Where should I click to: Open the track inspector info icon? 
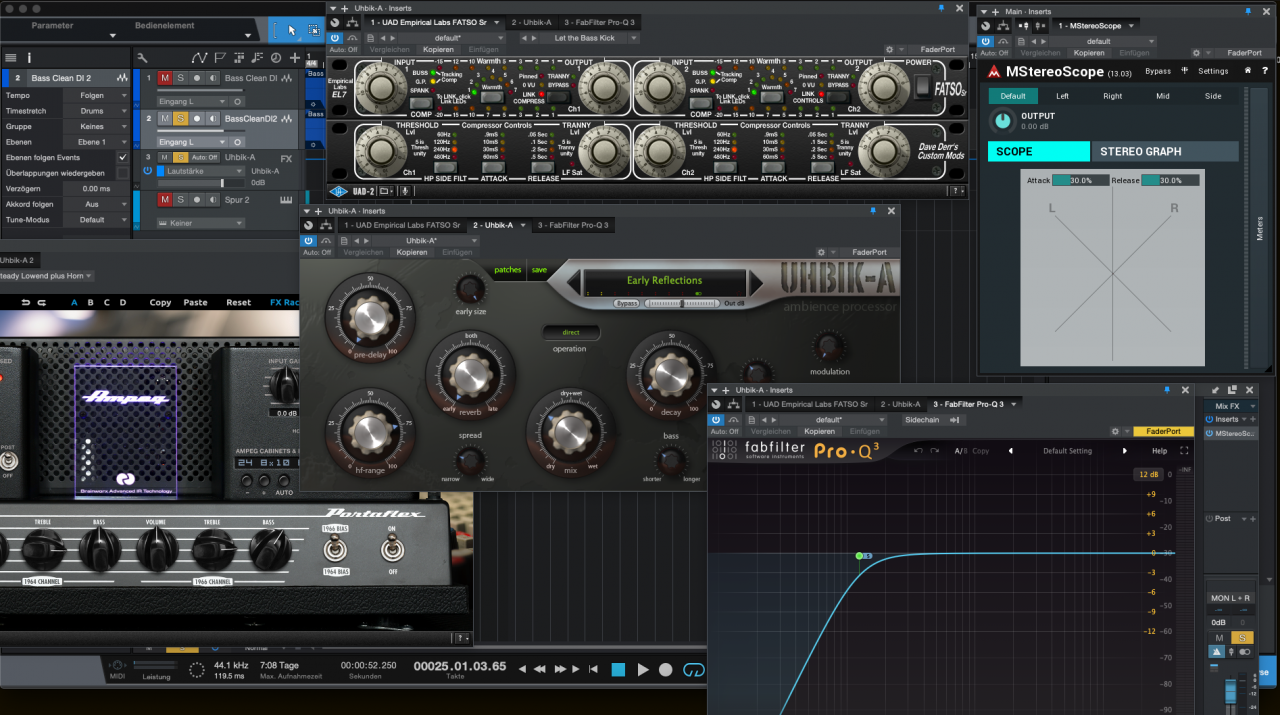tap(29, 58)
